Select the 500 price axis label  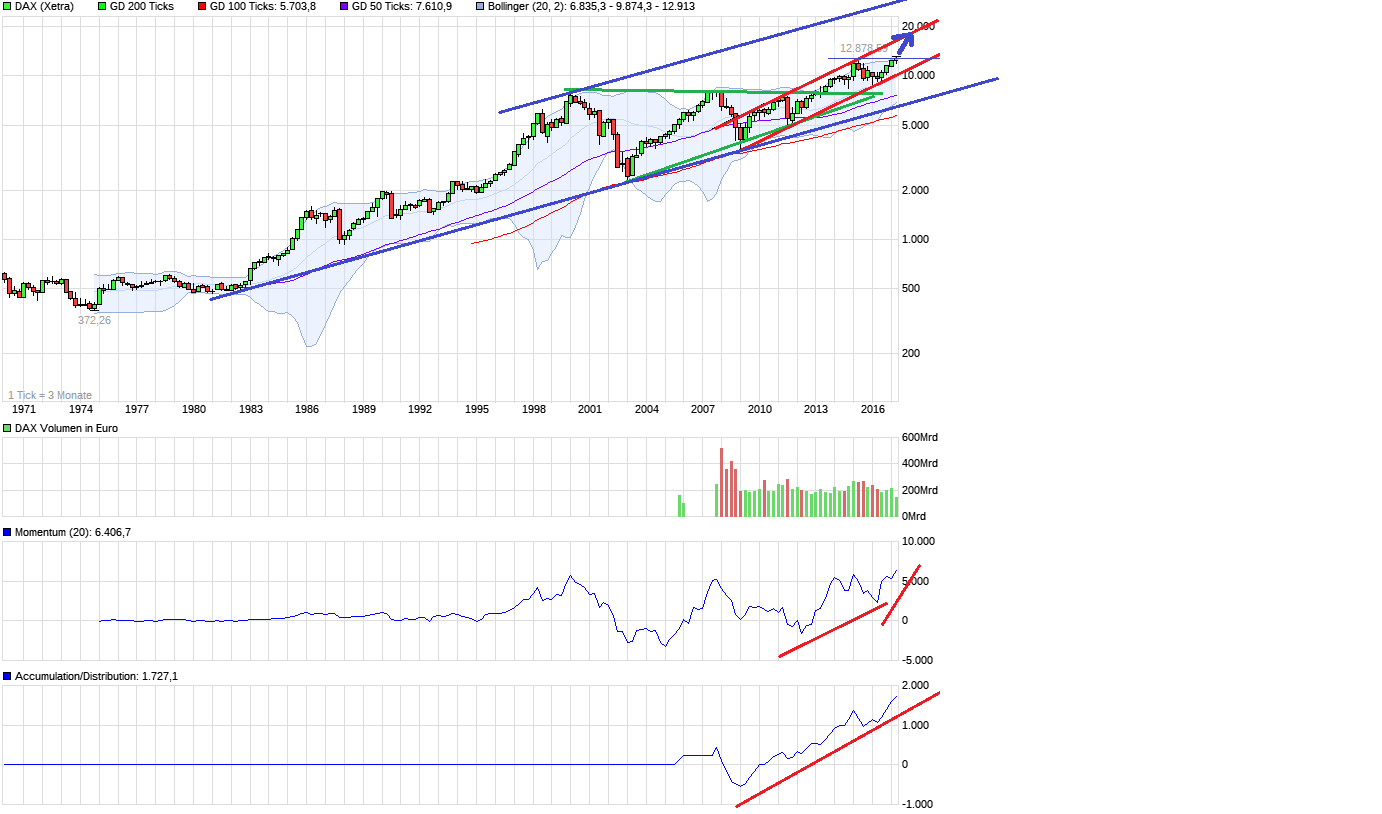click(x=911, y=289)
